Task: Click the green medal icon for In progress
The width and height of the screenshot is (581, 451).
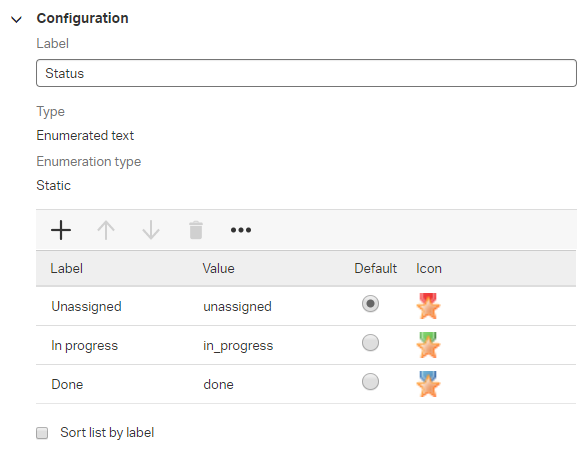Action: point(428,345)
